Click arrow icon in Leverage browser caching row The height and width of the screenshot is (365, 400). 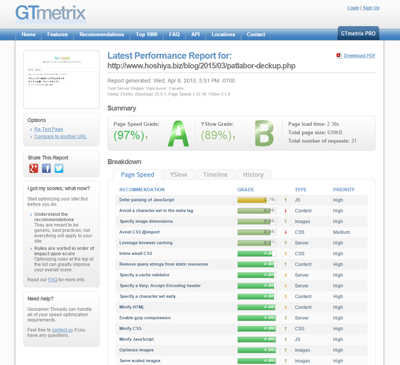click(x=286, y=243)
